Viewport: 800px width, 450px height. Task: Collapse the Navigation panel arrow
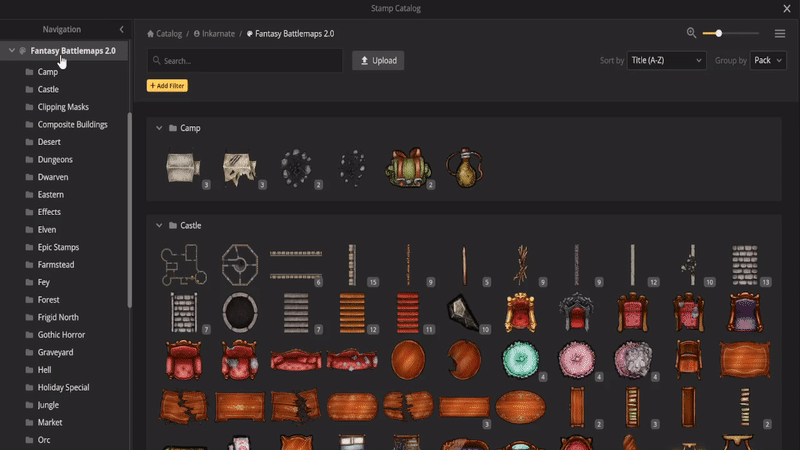pyautogui.click(x=121, y=30)
